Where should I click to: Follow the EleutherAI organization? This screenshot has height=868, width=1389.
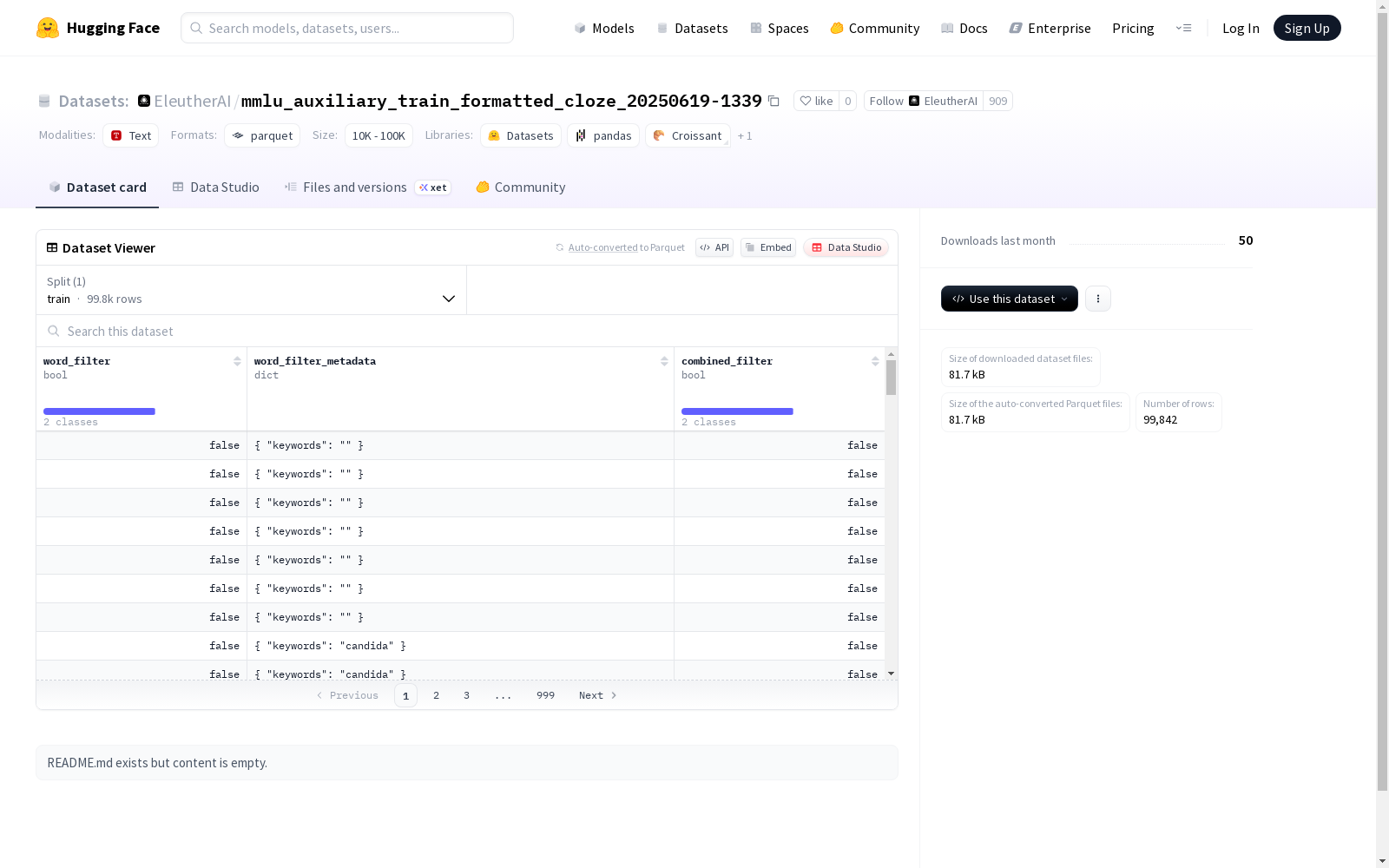point(924,101)
